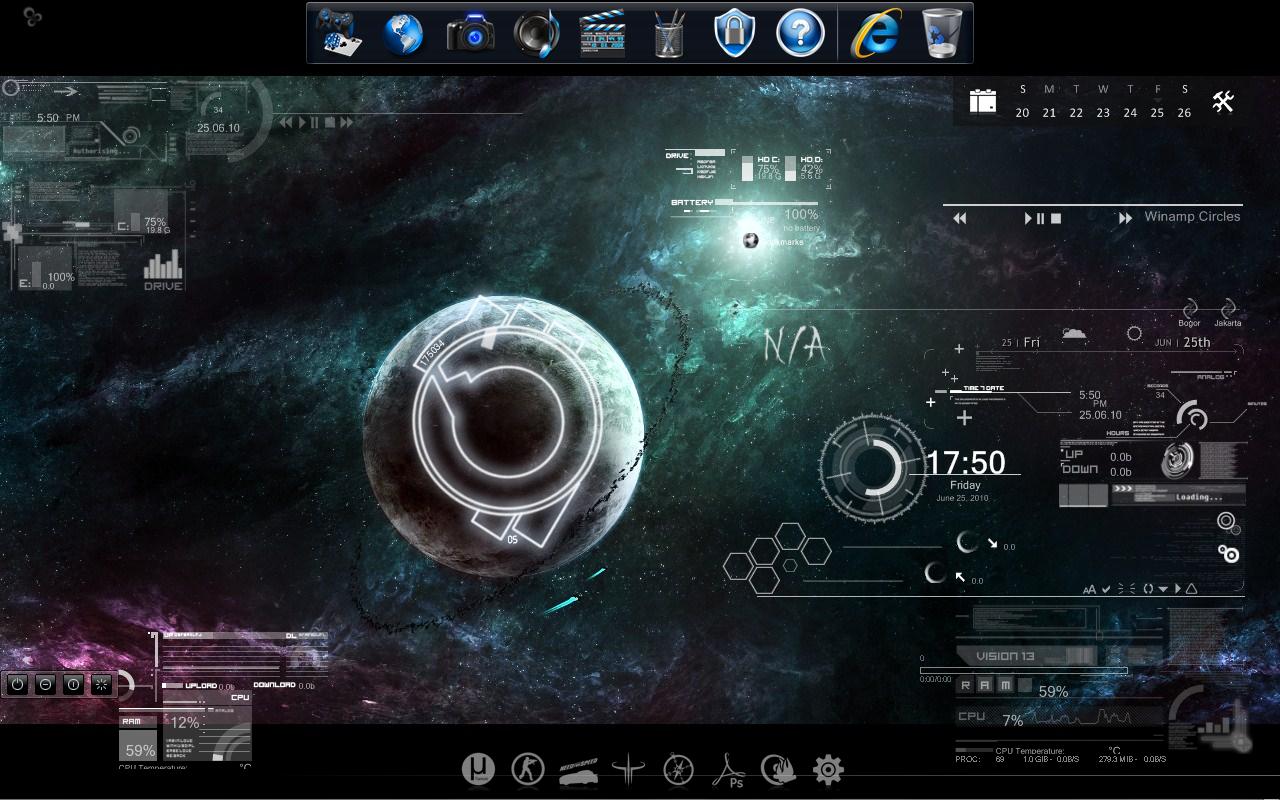Image resolution: width=1280 pixels, height=800 pixels.
Task: Start µTorrent from the bottom dock
Action: [x=479, y=769]
